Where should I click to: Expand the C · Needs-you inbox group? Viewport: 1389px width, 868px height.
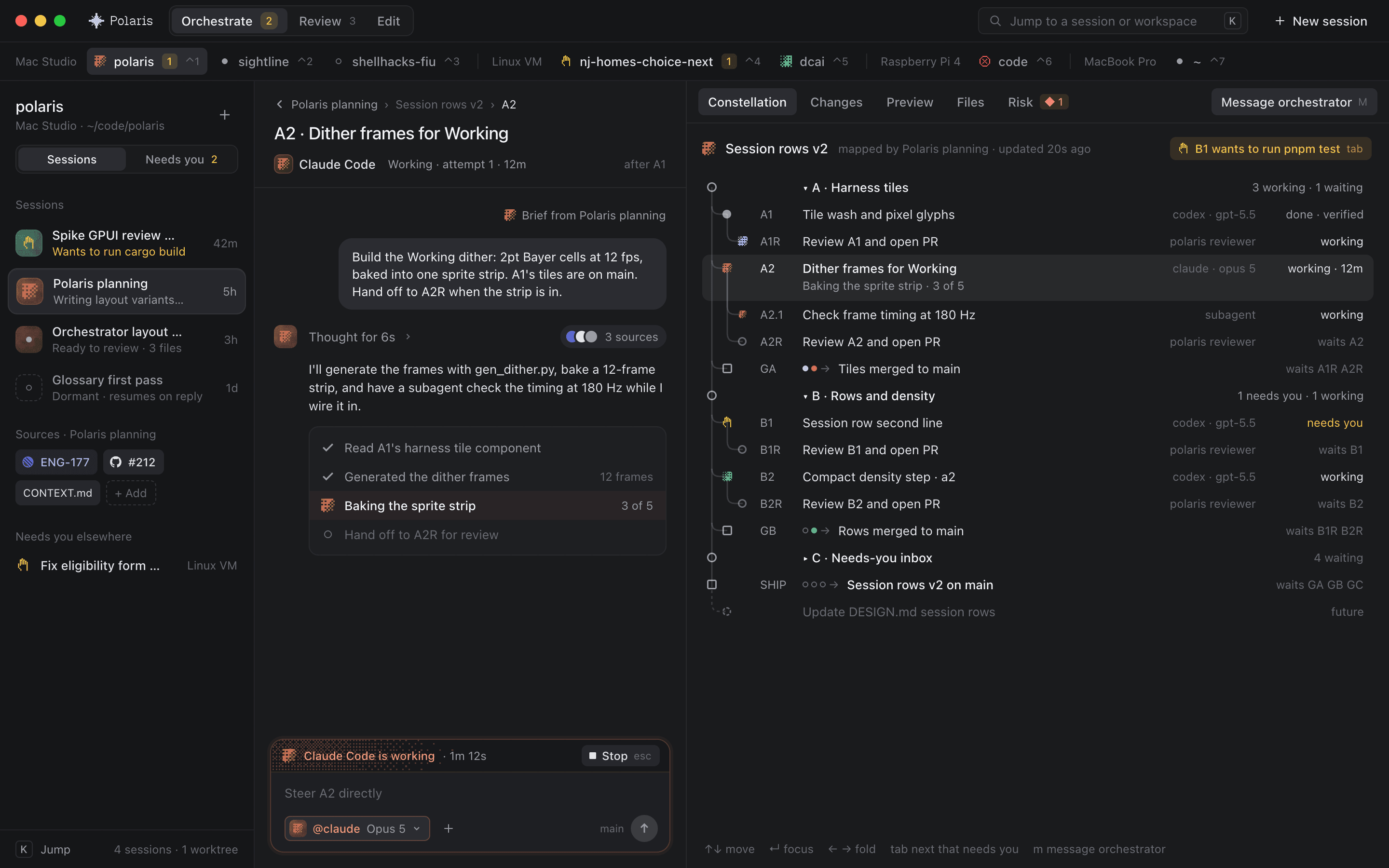click(x=805, y=558)
